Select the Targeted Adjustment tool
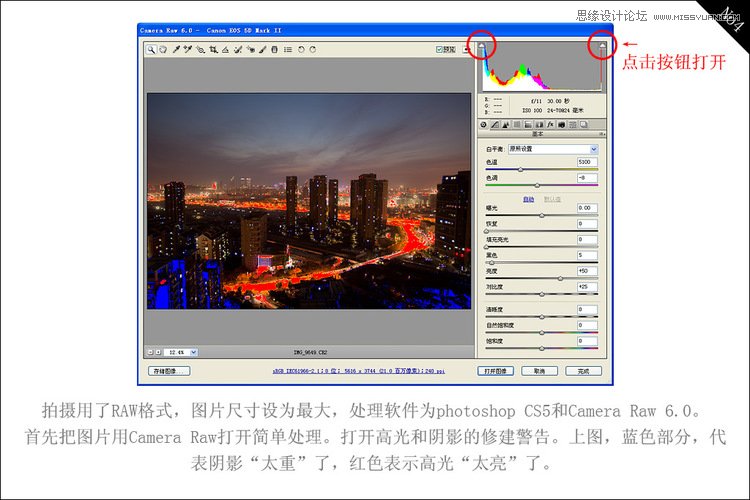The image size is (750, 500). [200, 49]
